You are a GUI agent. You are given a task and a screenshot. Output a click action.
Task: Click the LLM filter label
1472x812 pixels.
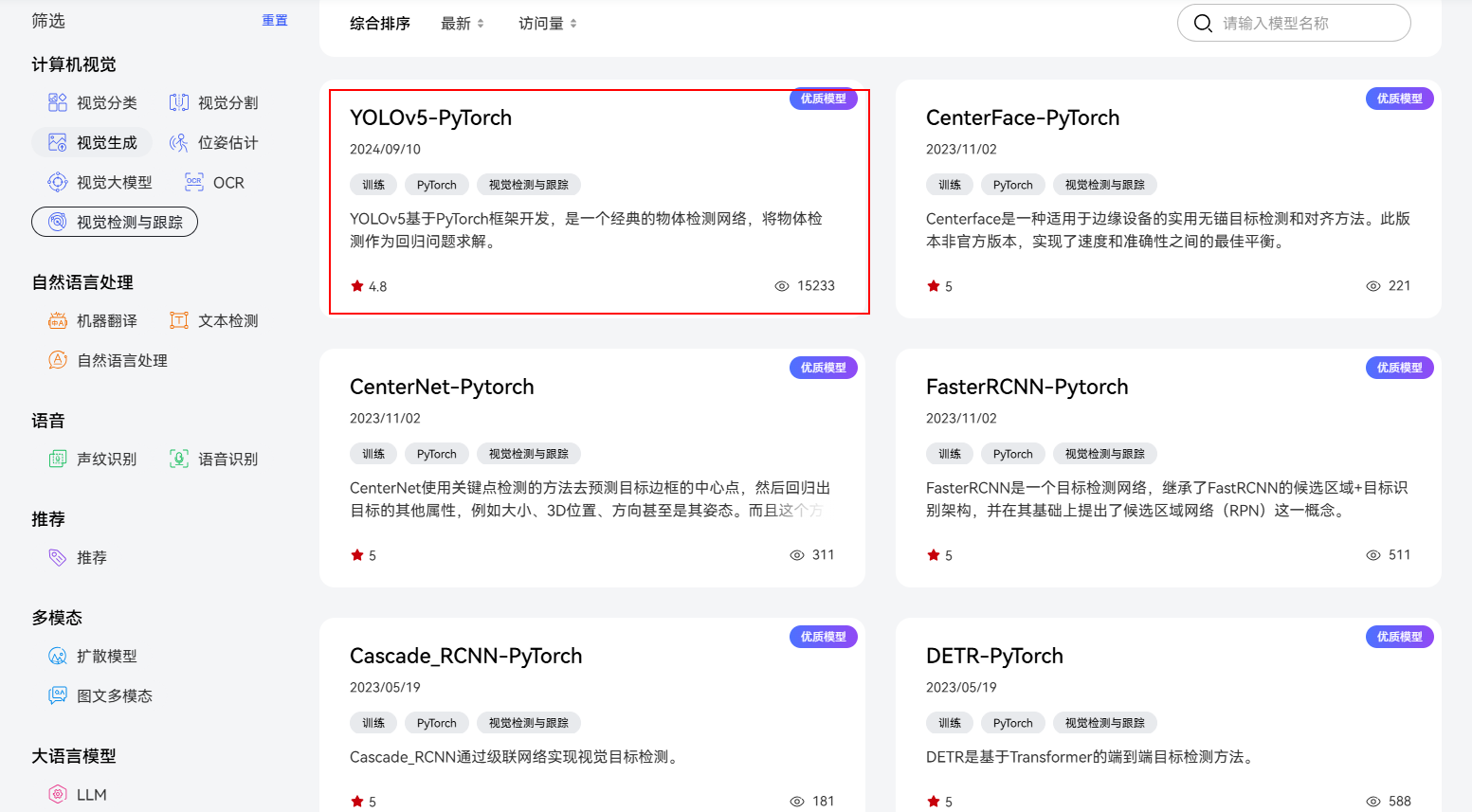coord(92,794)
